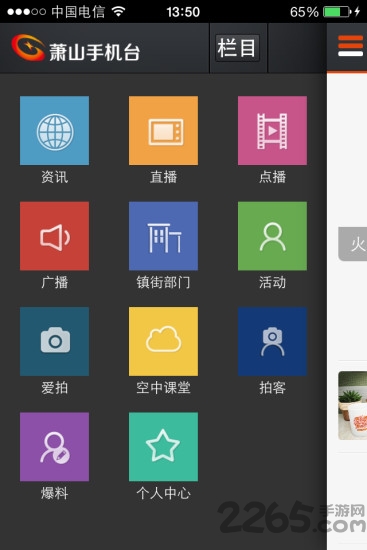Tap the battery indicator in status bar
Image resolution: width=367 pixels, height=550 pixels.
pos(337,12)
